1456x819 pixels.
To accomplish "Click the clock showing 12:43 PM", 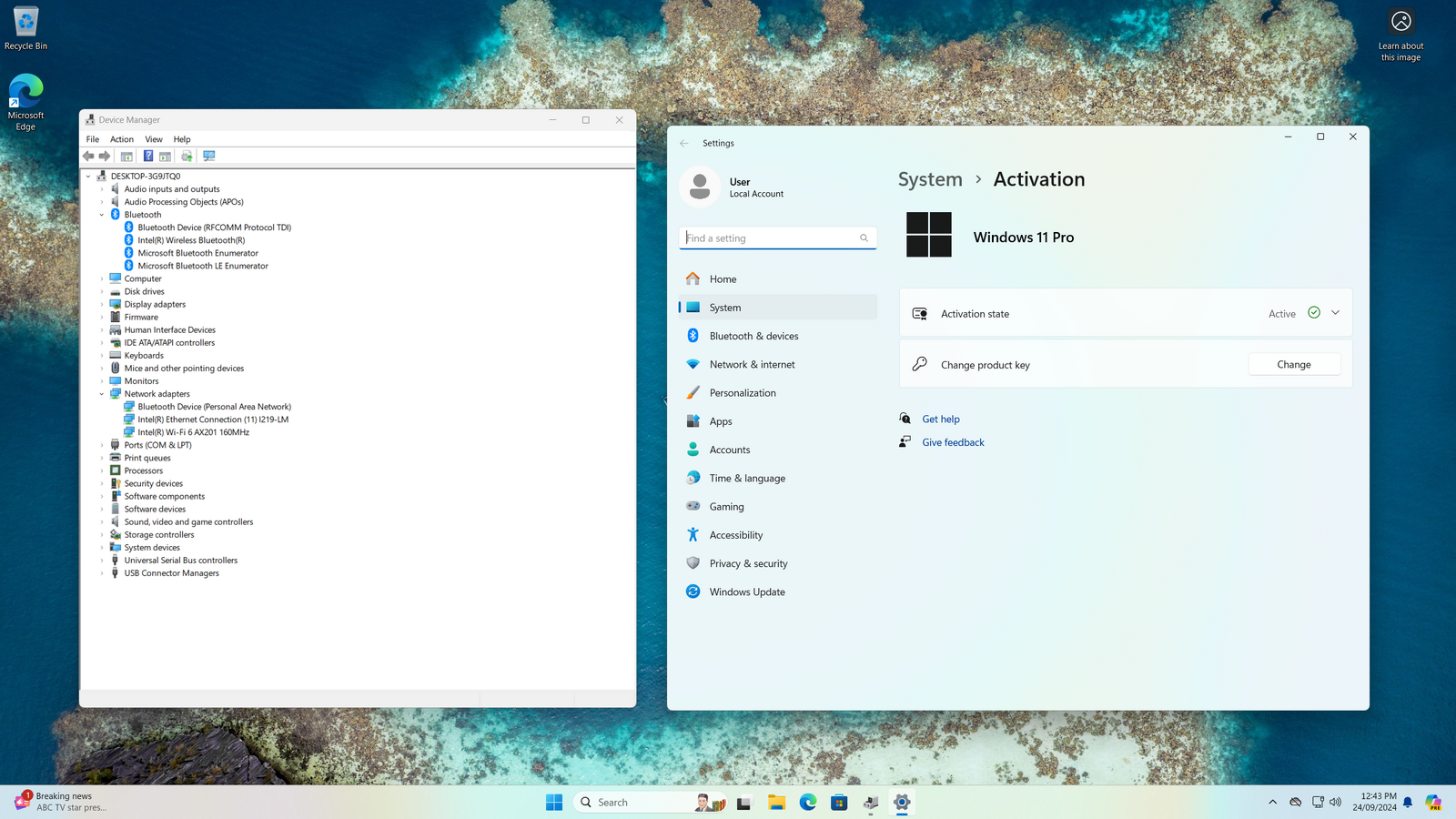I will 1374,802.
